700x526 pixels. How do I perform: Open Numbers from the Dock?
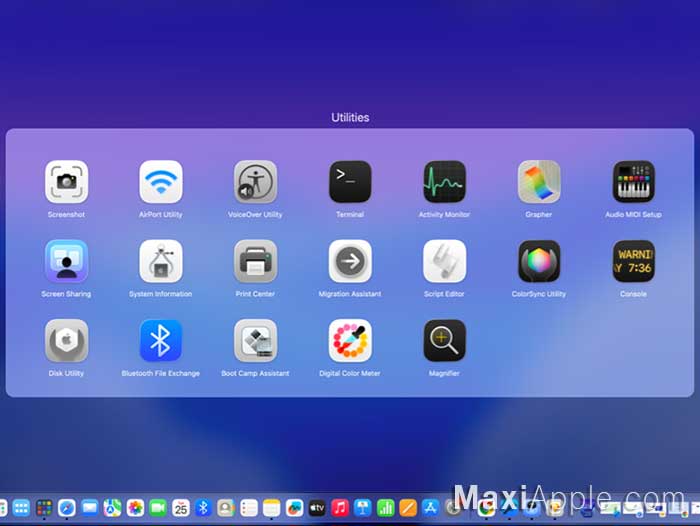pyautogui.click(x=385, y=508)
